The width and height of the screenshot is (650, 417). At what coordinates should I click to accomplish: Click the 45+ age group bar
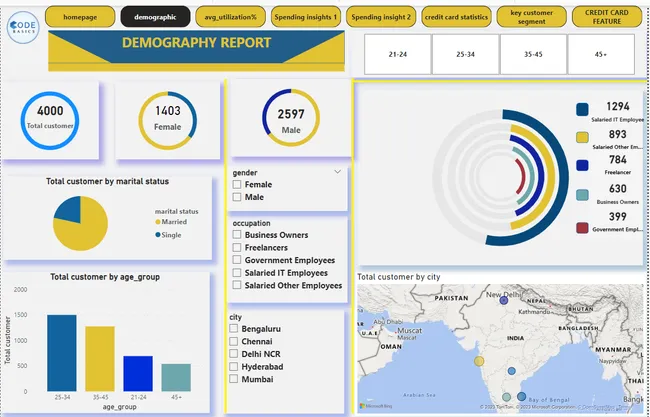click(176, 378)
